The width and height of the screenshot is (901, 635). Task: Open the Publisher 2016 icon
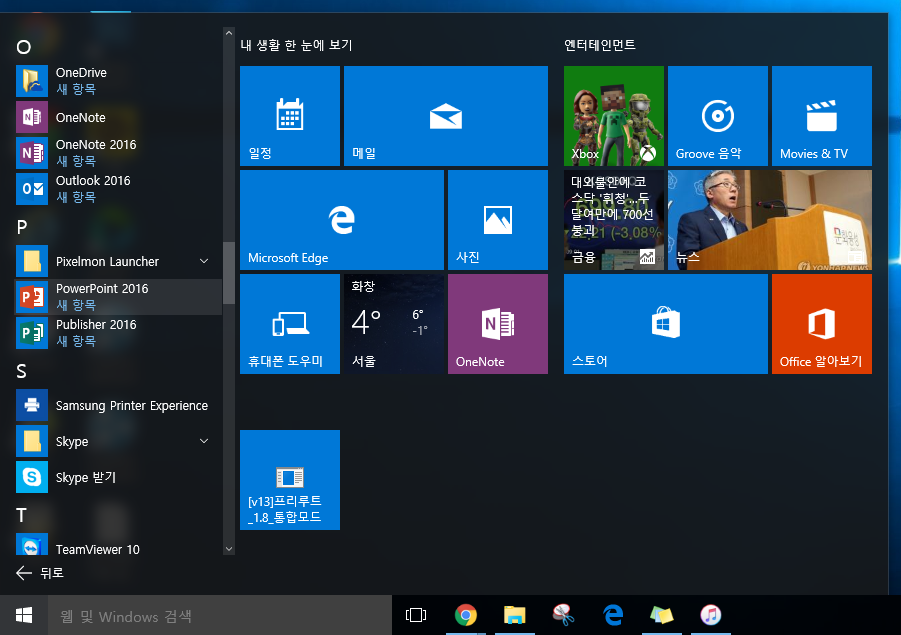click(x=32, y=333)
